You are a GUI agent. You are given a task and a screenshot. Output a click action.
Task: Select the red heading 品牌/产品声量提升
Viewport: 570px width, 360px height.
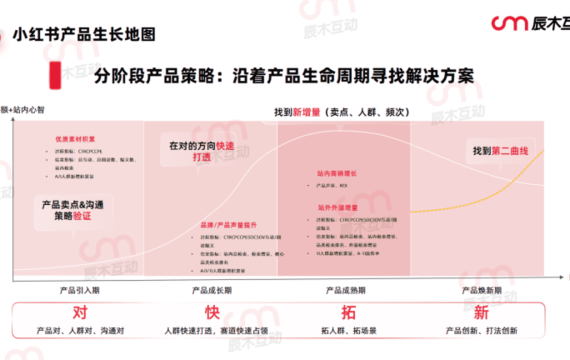(229, 225)
